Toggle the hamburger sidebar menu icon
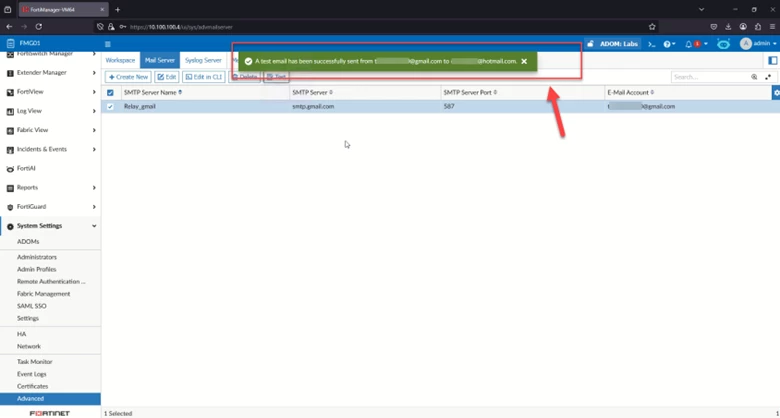Screen dimensions: 780x418 [x=107, y=44]
